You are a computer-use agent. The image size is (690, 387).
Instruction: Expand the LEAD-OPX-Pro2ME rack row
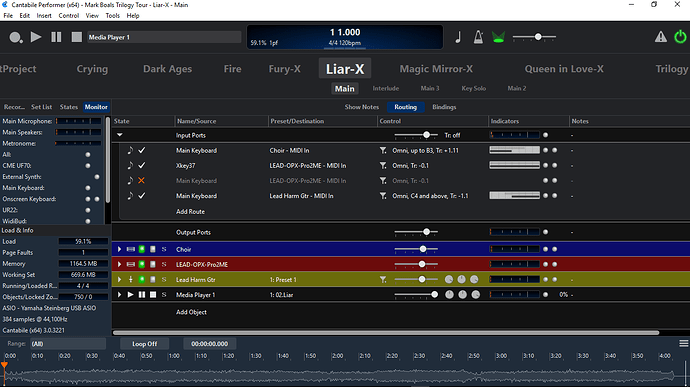coord(119,265)
